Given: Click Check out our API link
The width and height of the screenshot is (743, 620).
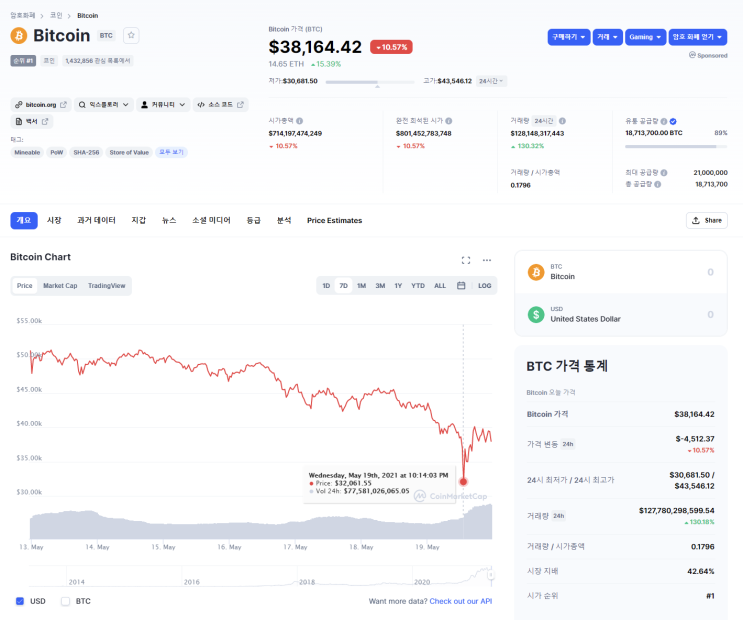Looking at the screenshot, I should pos(461,601).
